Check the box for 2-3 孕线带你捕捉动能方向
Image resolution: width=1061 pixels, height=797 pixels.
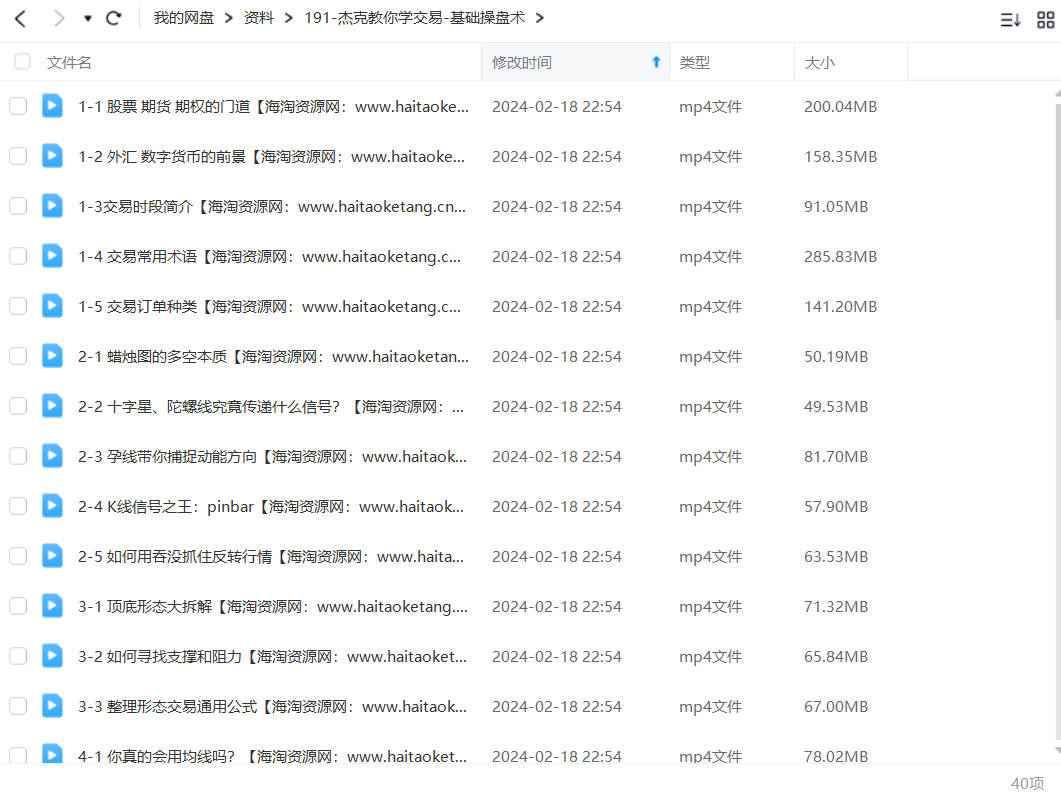18,457
